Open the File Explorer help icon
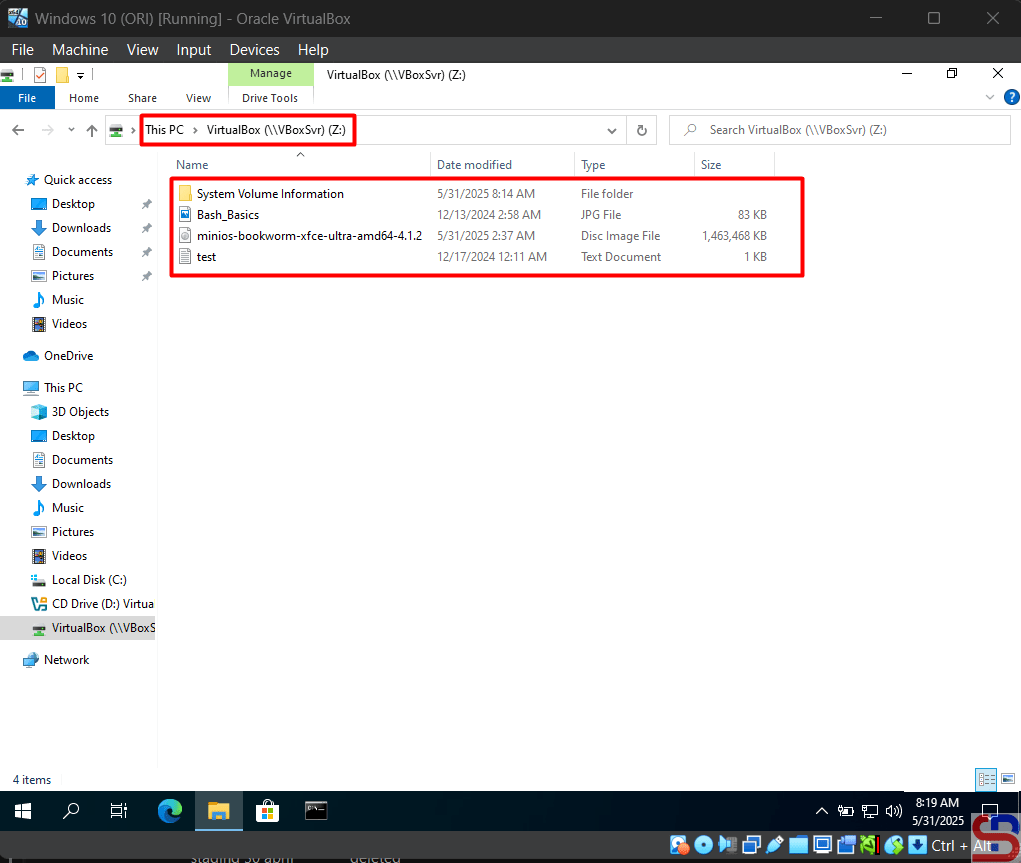This screenshot has width=1021, height=863. (x=1010, y=98)
